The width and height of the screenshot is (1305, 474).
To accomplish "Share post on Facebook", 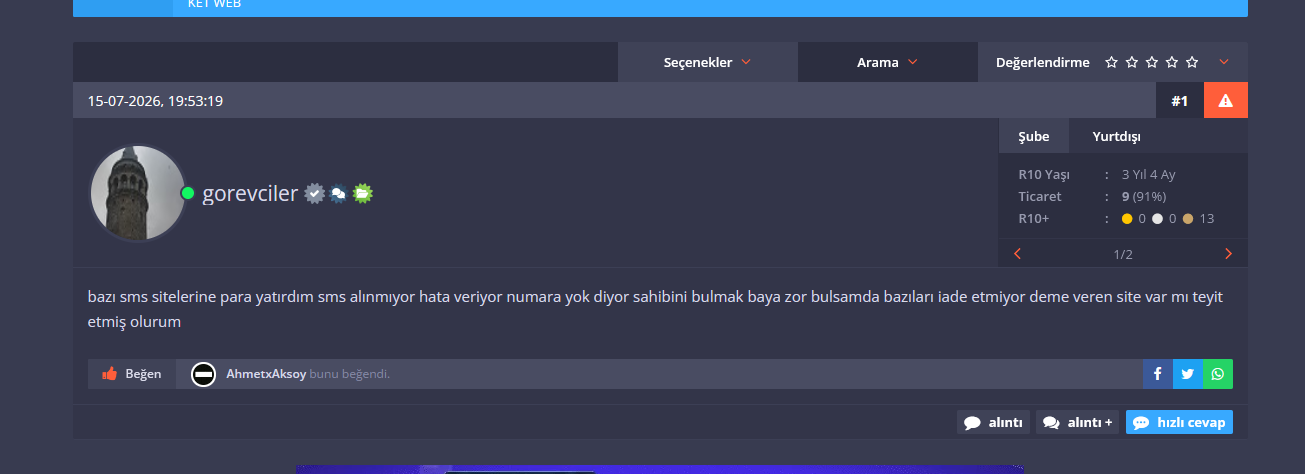I will click(x=1158, y=374).
